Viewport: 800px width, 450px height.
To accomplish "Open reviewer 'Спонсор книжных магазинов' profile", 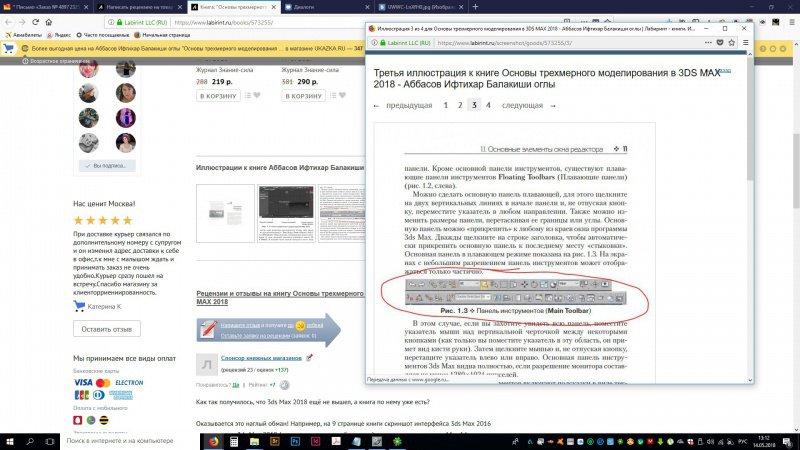I will click(x=261, y=358).
